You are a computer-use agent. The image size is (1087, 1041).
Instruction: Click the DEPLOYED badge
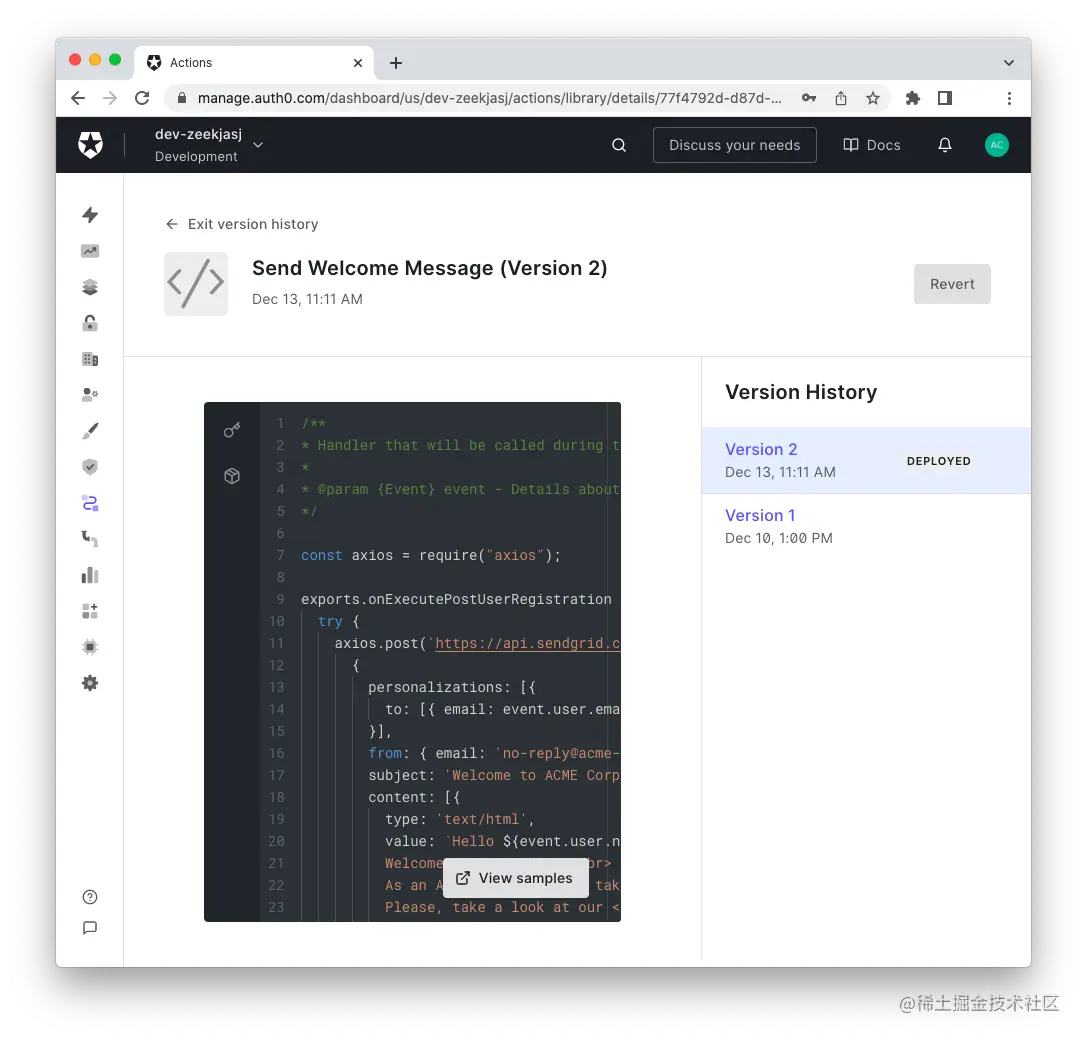tap(939, 461)
